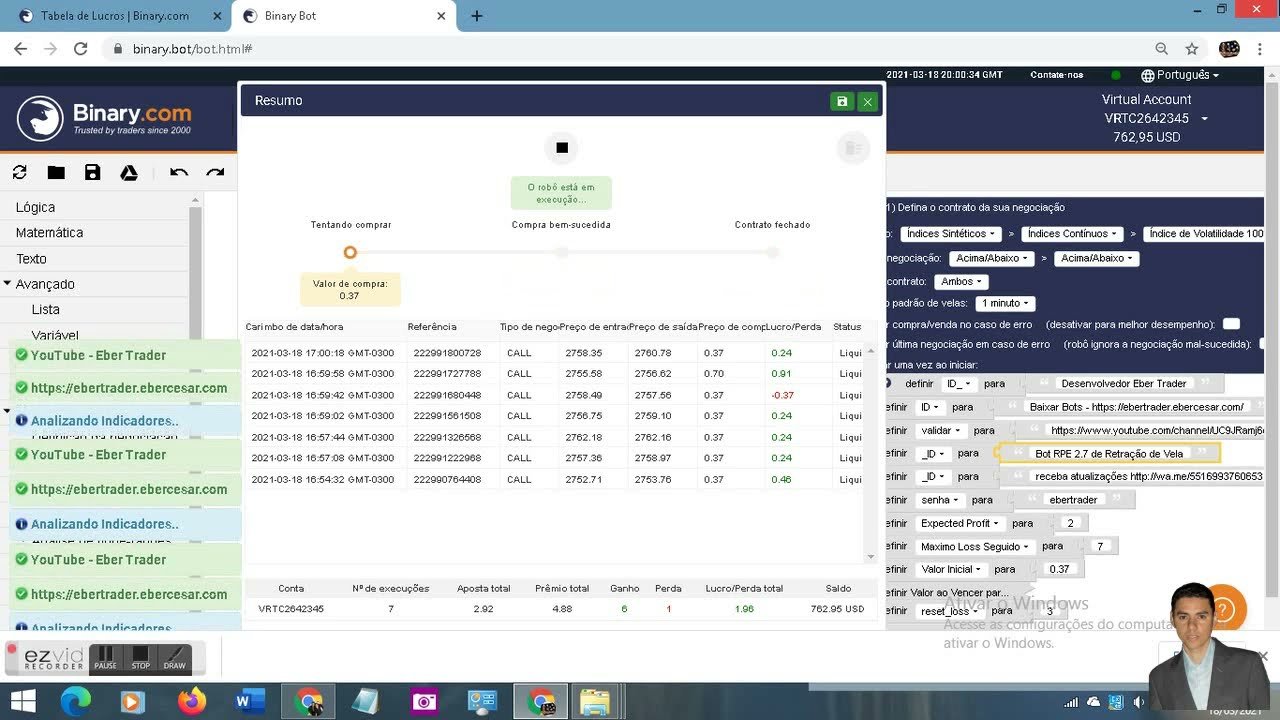Click the faded chart icon in Resumo
The image size is (1280, 720).
(x=853, y=148)
